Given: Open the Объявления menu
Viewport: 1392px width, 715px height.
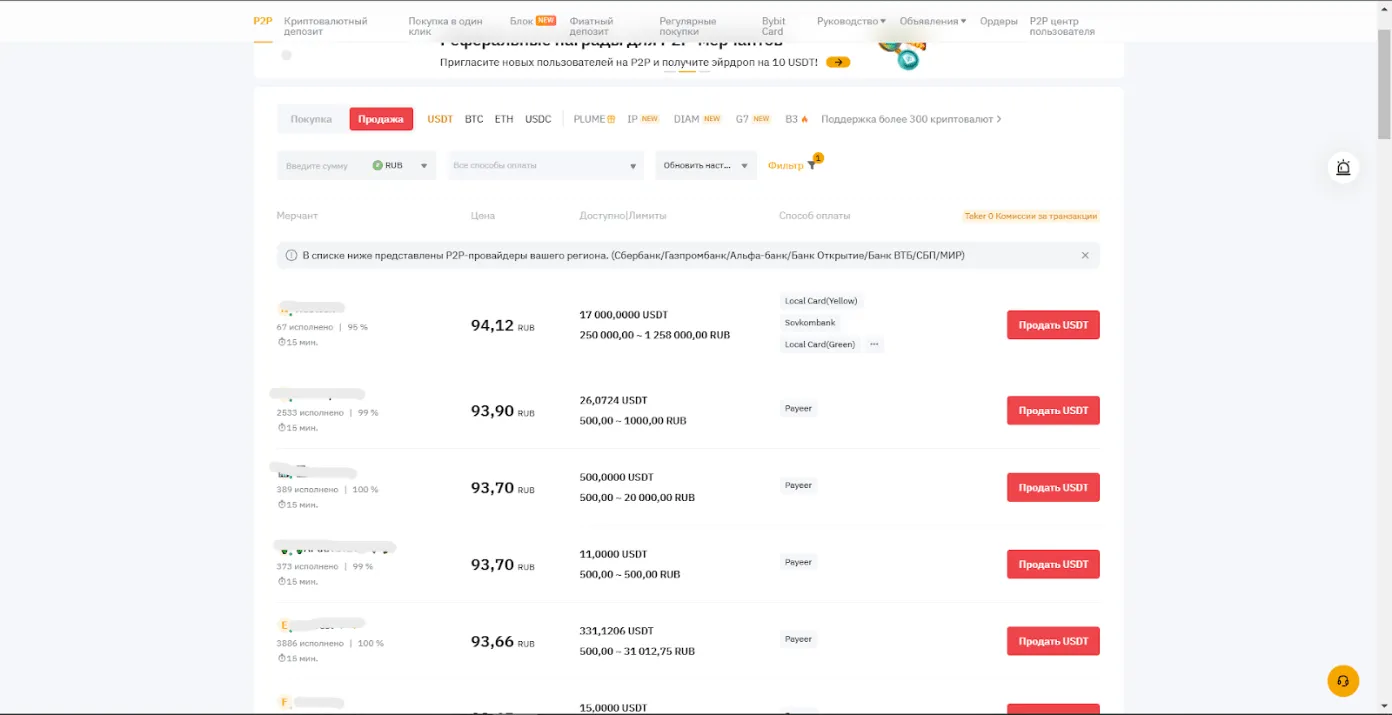Looking at the screenshot, I should pos(932,21).
